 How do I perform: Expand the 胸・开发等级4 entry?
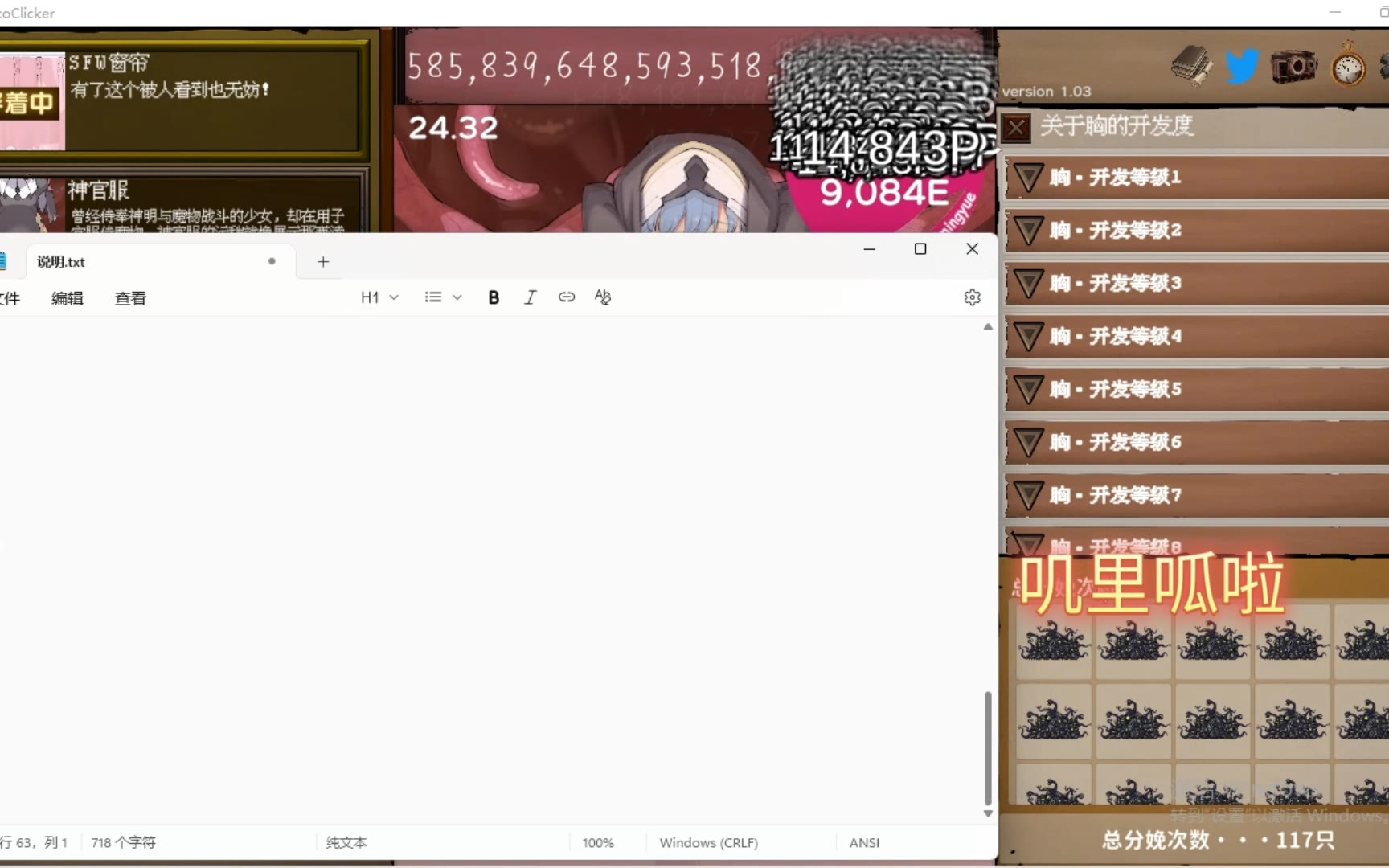(1028, 337)
